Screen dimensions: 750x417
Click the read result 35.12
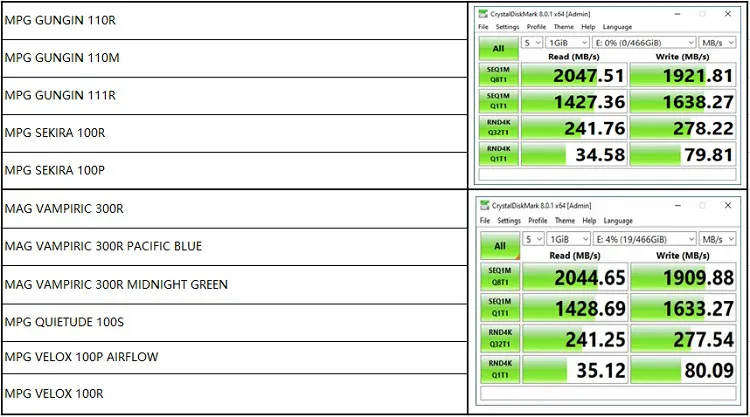coord(575,370)
